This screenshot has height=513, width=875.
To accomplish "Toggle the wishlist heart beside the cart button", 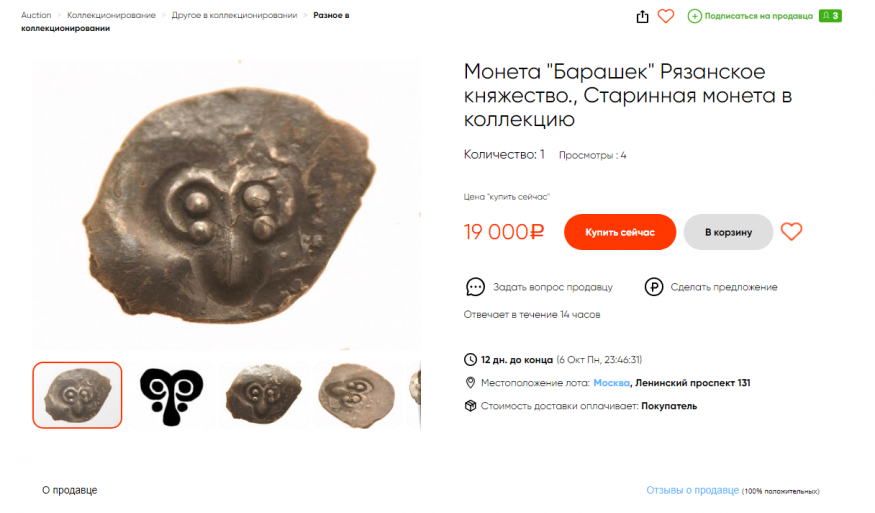I will coord(791,232).
